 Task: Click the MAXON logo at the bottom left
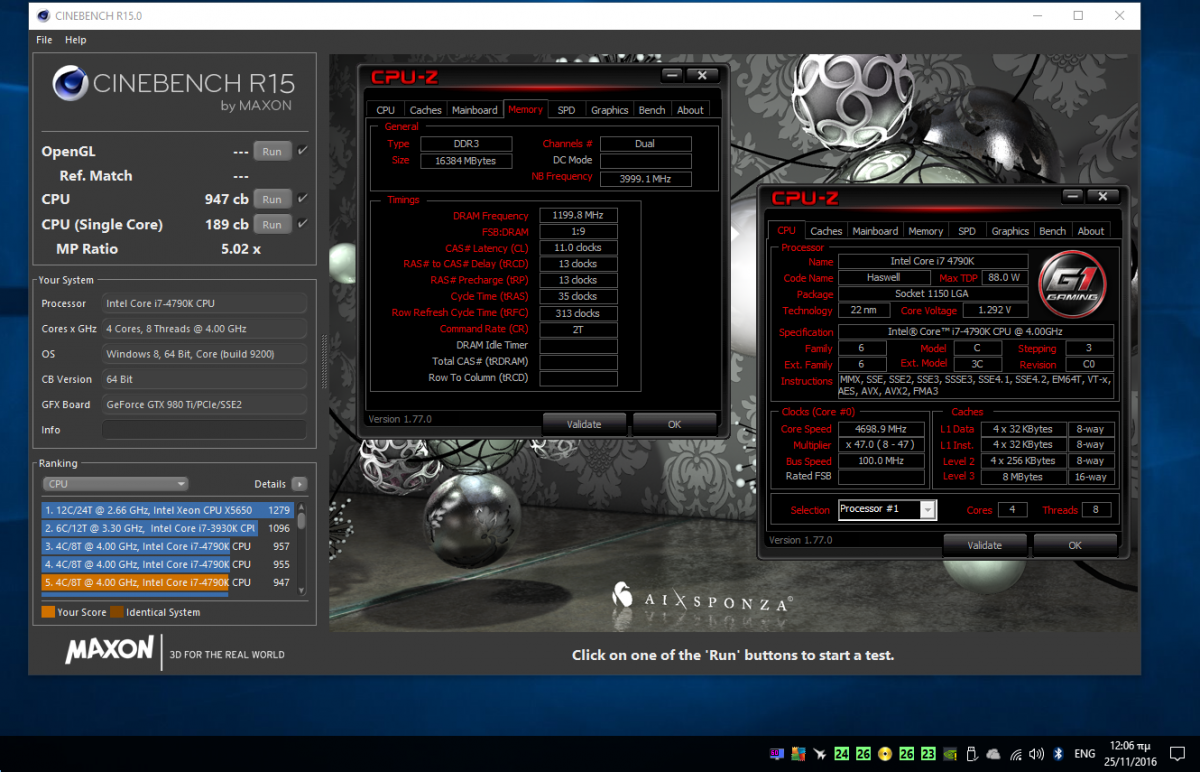(x=109, y=650)
